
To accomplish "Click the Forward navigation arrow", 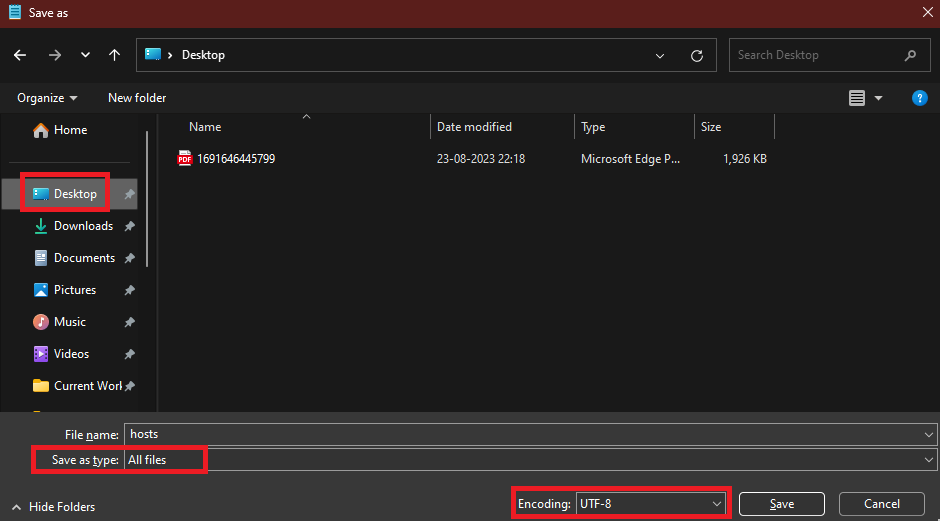I will pos(54,55).
